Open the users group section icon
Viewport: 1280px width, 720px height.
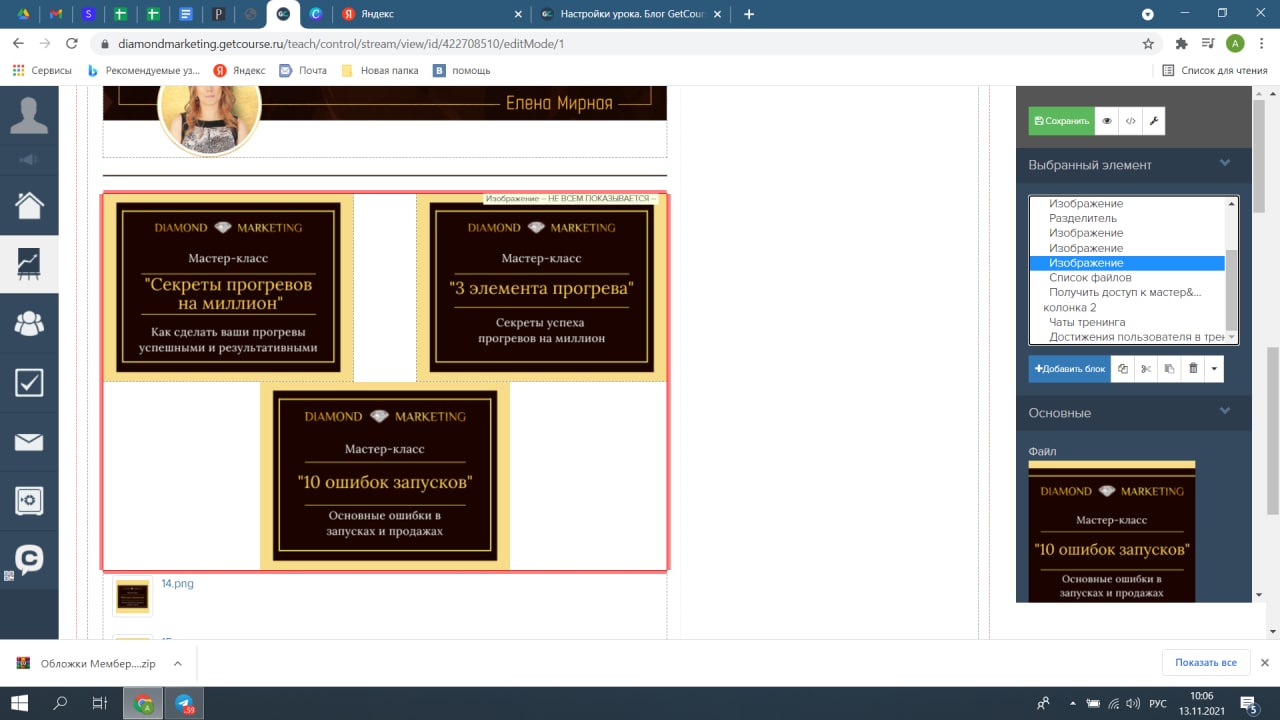click(29, 322)
